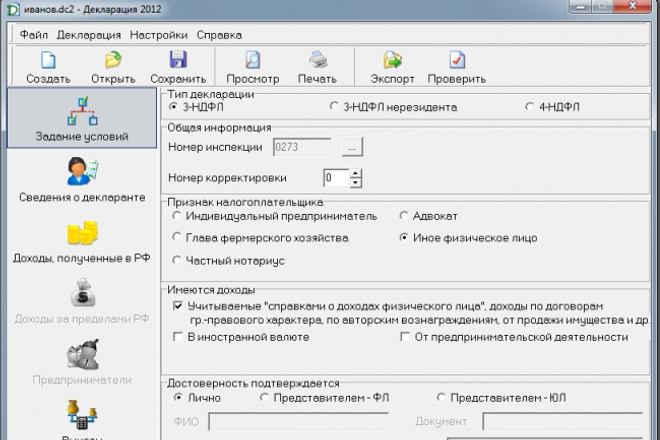
Task: Open the Сведения о декларанте section
Action: pyautogui.click(x=79, y=178)
